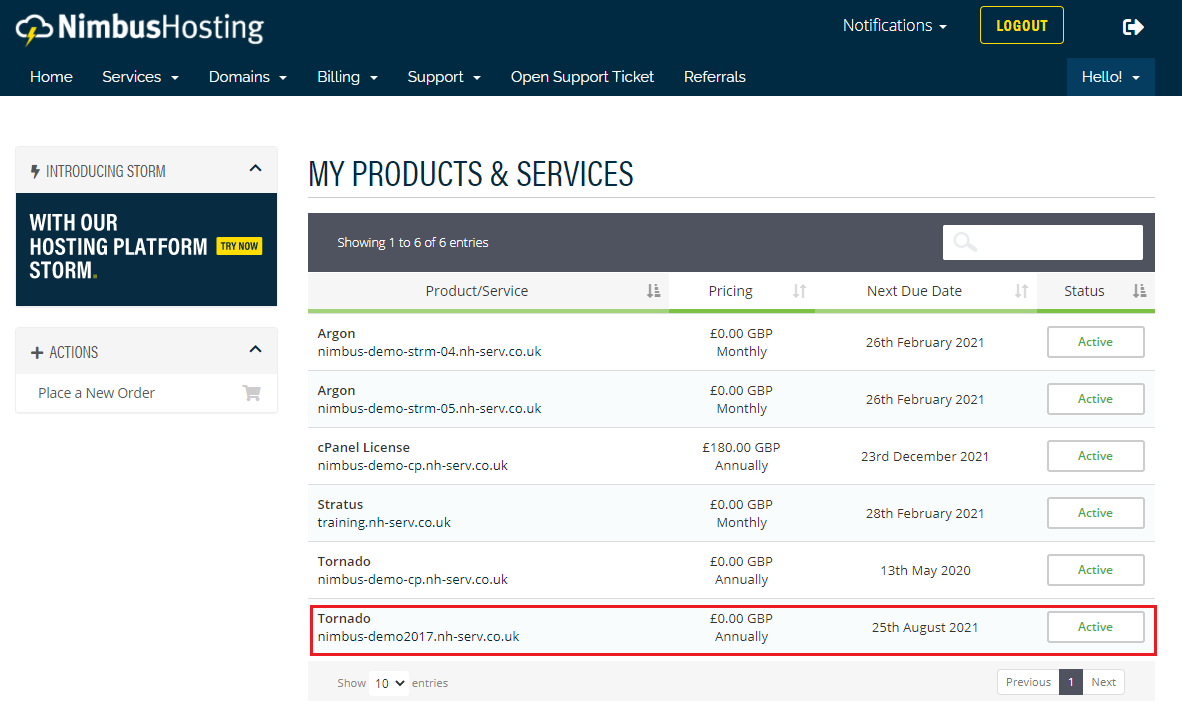Viewport: 1182px width, 715px height.
Task: Click Showing 1 to 6 of 6 entries text
Action: tap(413, 242)
